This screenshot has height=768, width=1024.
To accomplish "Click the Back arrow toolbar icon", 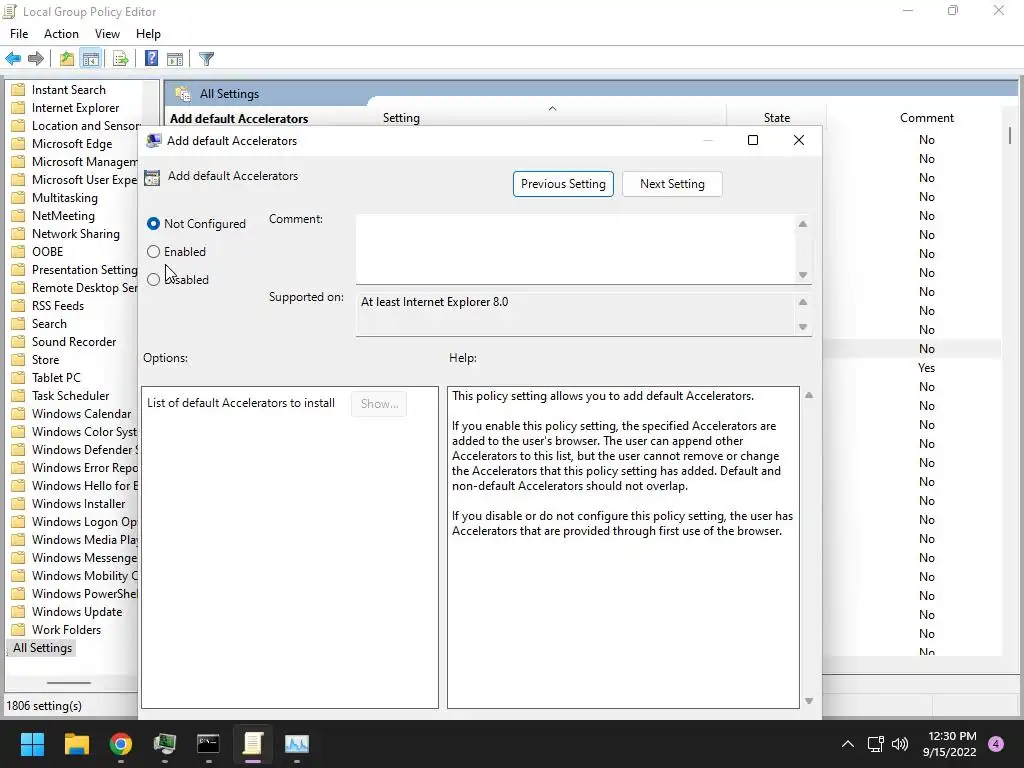I will click(x=13, y=59).
